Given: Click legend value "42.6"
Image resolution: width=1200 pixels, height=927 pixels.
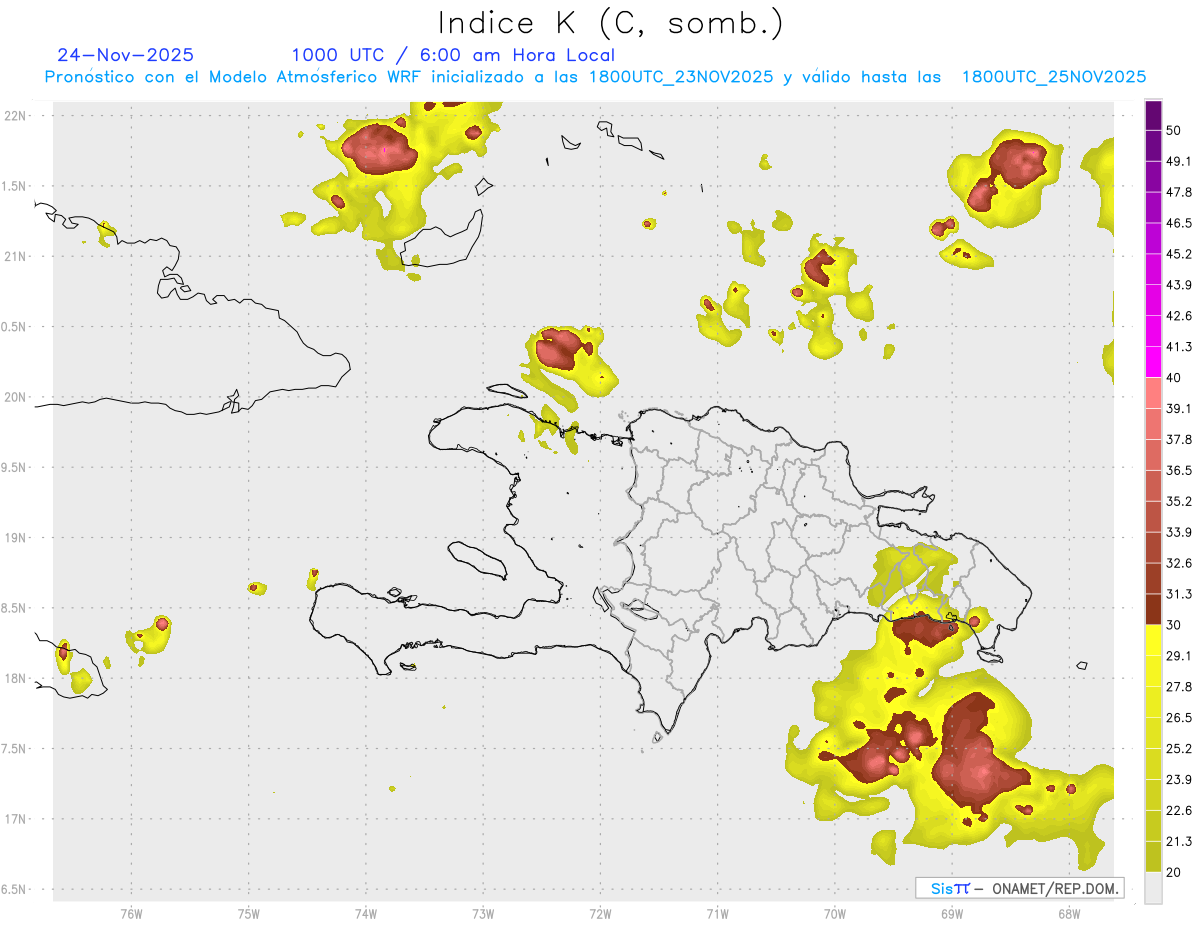Looking at the screenshot, I should point(1179,316).
